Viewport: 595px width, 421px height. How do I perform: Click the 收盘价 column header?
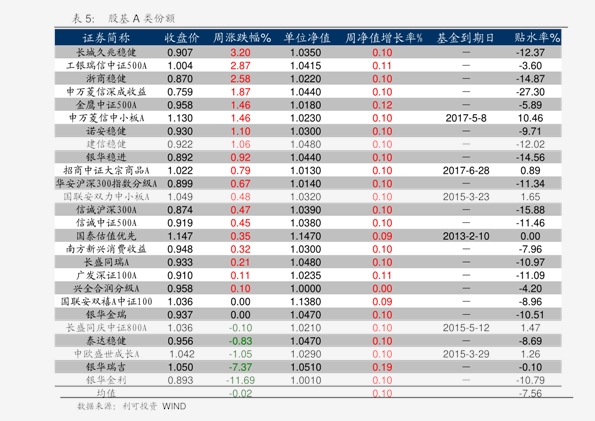(x=181, y=38)
